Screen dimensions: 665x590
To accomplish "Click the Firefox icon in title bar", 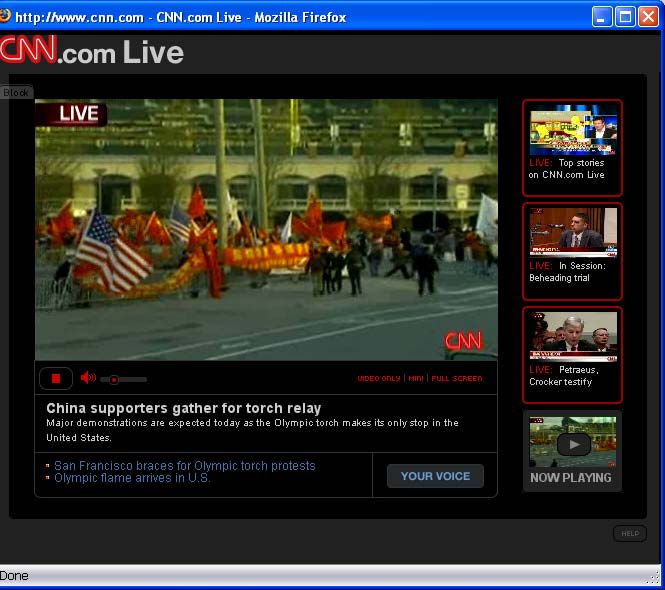I will tap(5, 16).
